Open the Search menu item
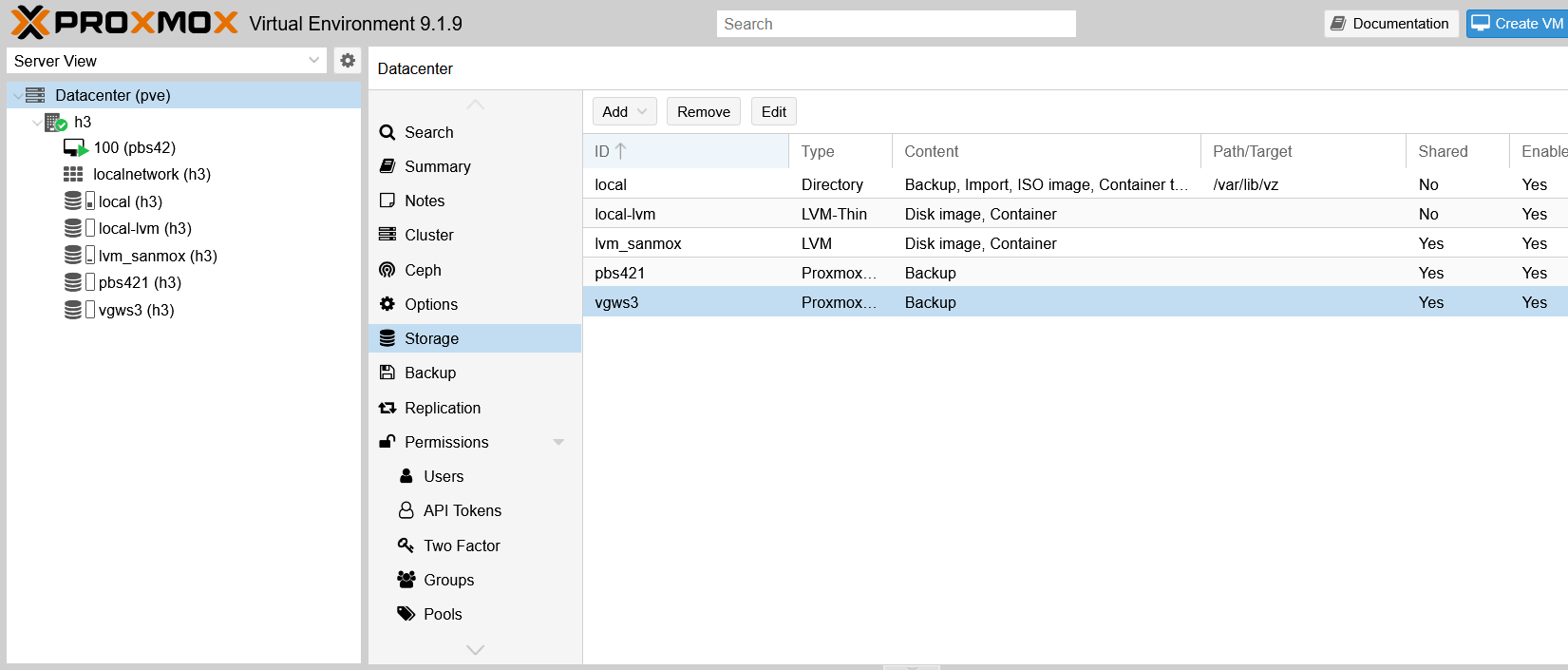Viewport: 1568px width, 670px height. point(475,132)
